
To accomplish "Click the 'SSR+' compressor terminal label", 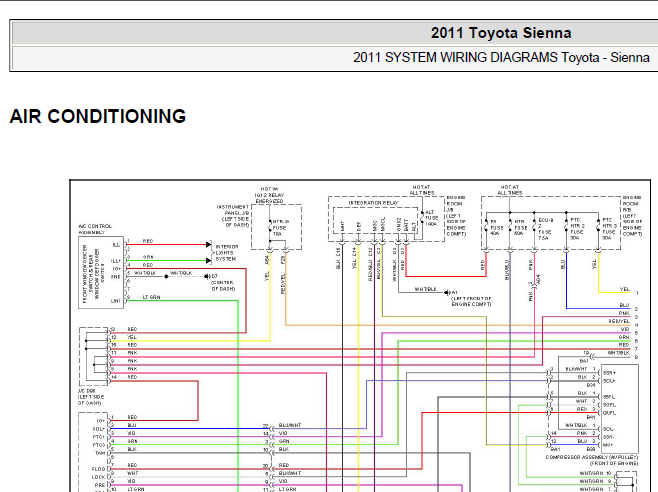I will (x=609, y=373).
